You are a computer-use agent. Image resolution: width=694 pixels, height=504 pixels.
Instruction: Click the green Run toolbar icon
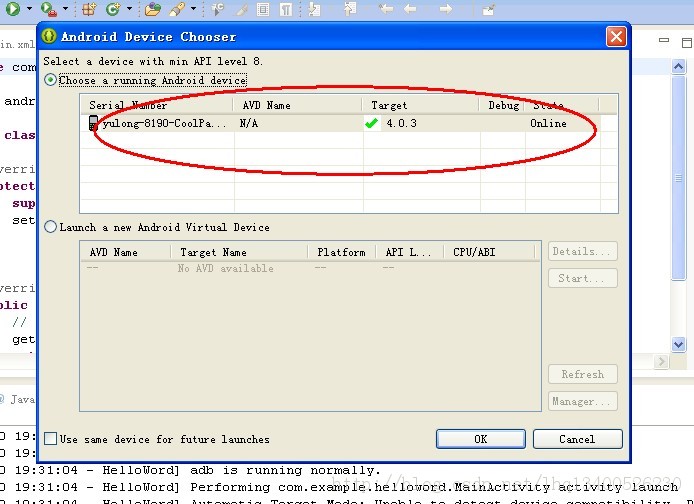[12, 8]
